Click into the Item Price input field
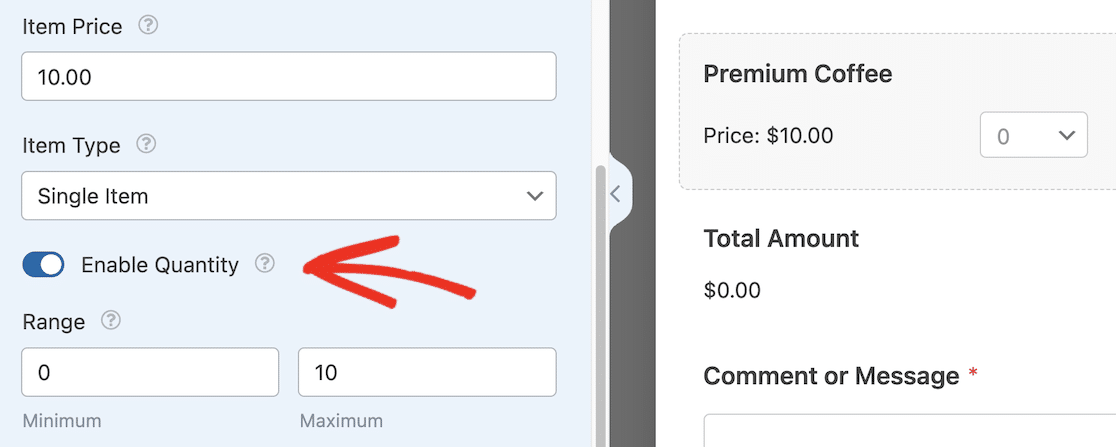The width and height of the screenshot is (1116, 447). tap(288, 77)
